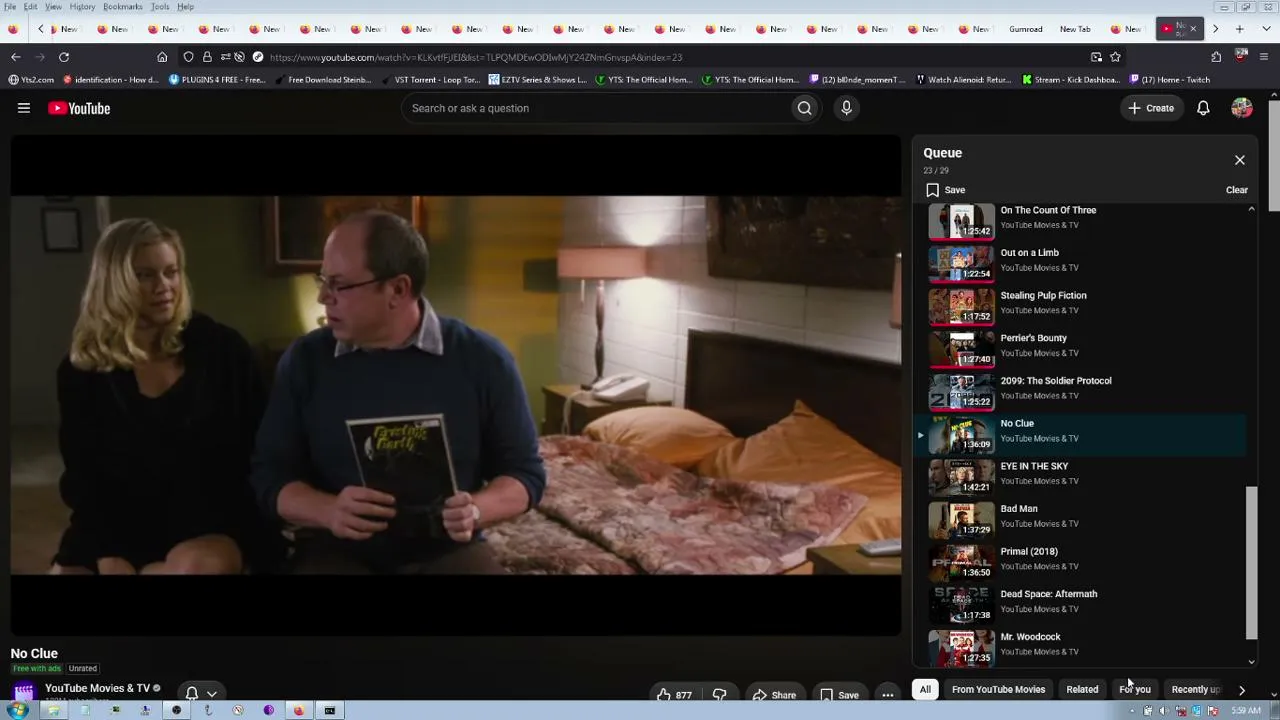Open the account avatar menu
This screenshot has height=720, width=1280.
(1242, 108)
